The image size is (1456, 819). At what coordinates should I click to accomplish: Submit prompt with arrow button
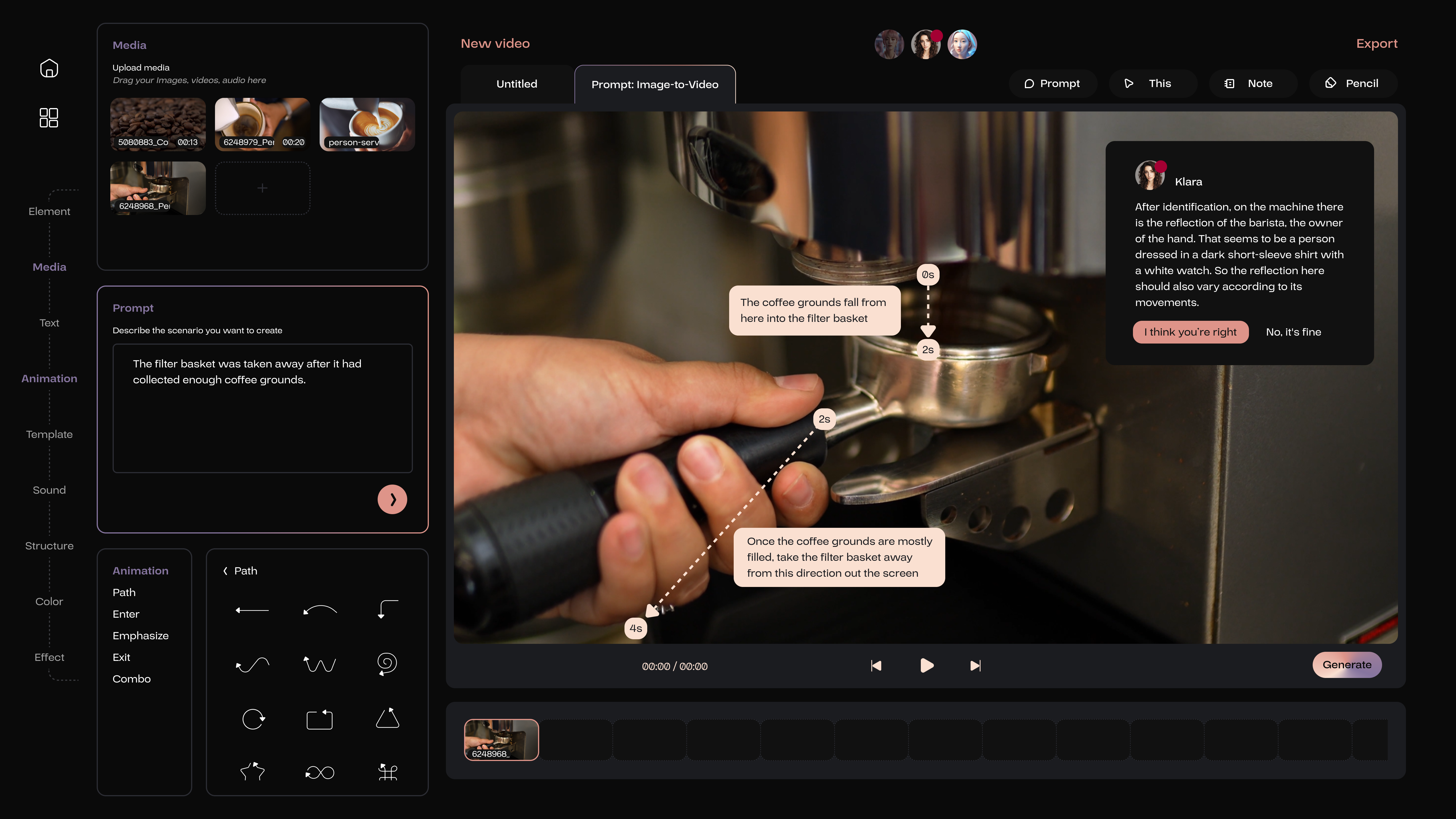point(392,499)
